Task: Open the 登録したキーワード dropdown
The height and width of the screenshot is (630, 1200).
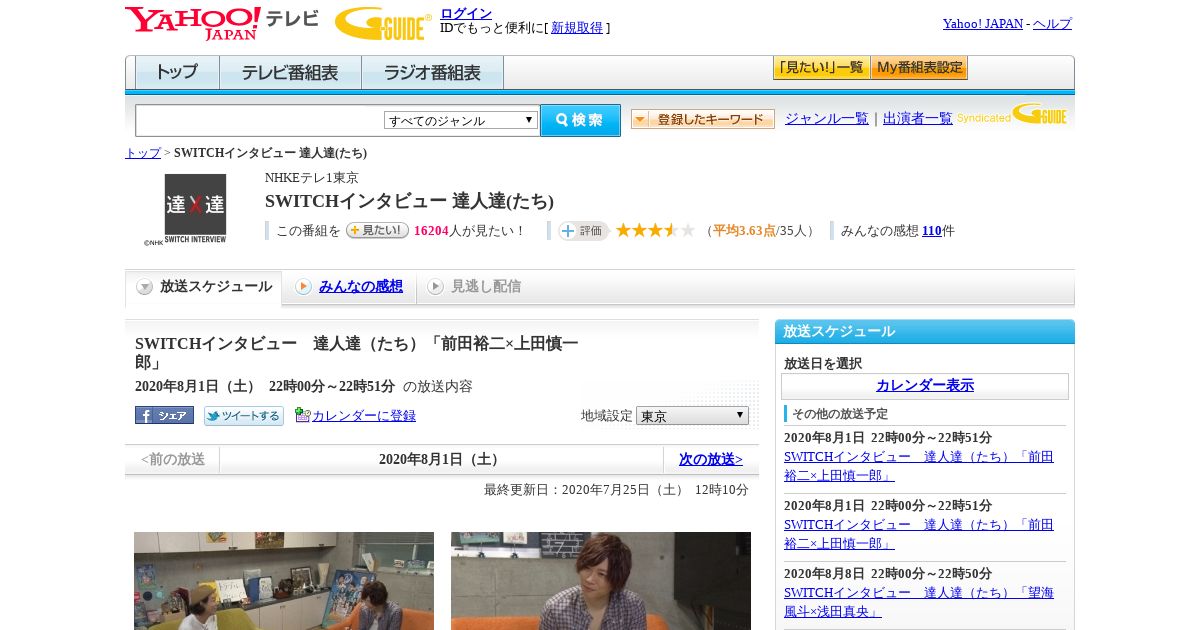Action: pyautogui.click(x=703, y=119)
